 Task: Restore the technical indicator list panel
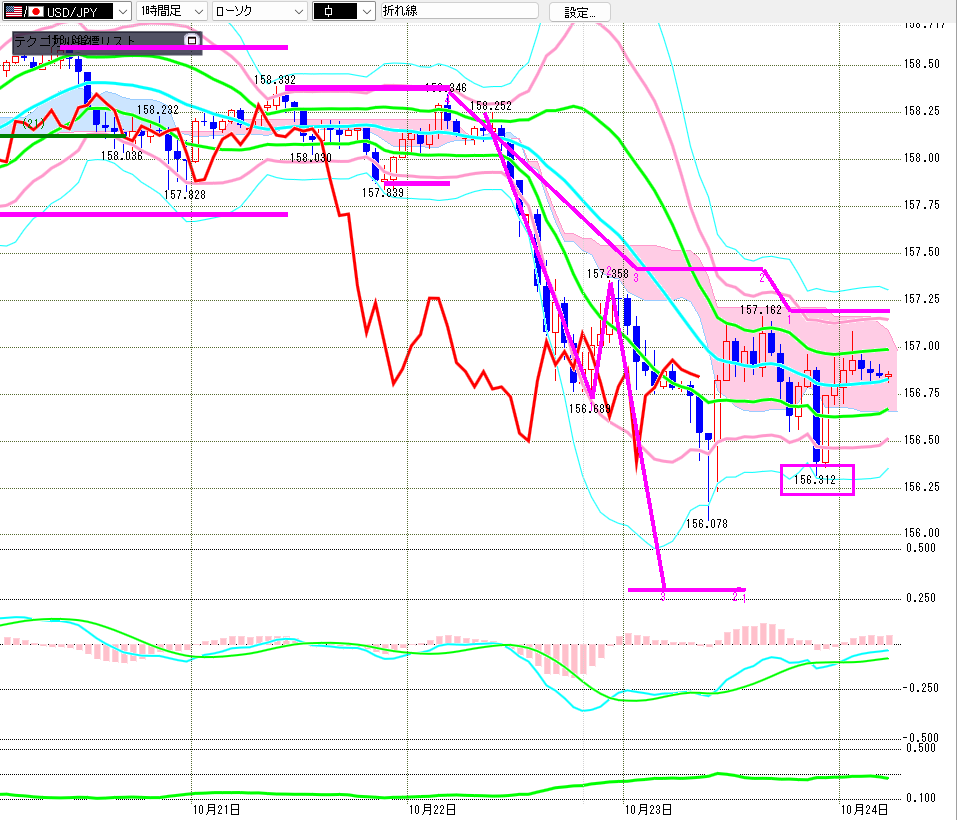tap(192, 40)
